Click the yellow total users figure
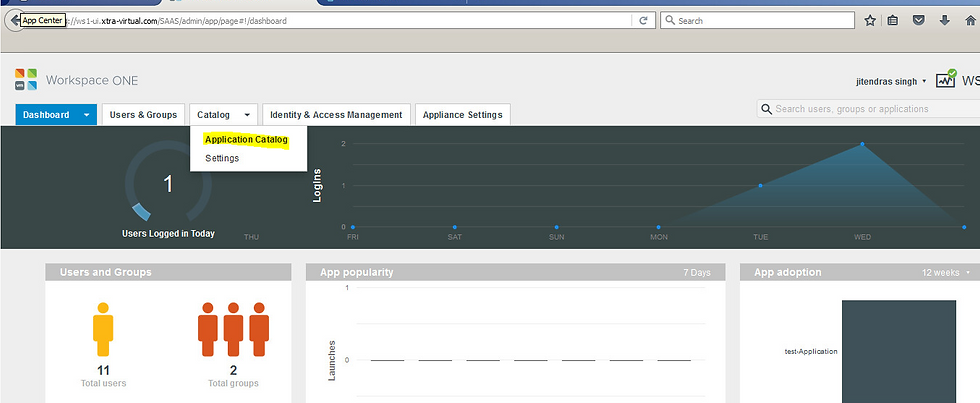 coord(103,330)
